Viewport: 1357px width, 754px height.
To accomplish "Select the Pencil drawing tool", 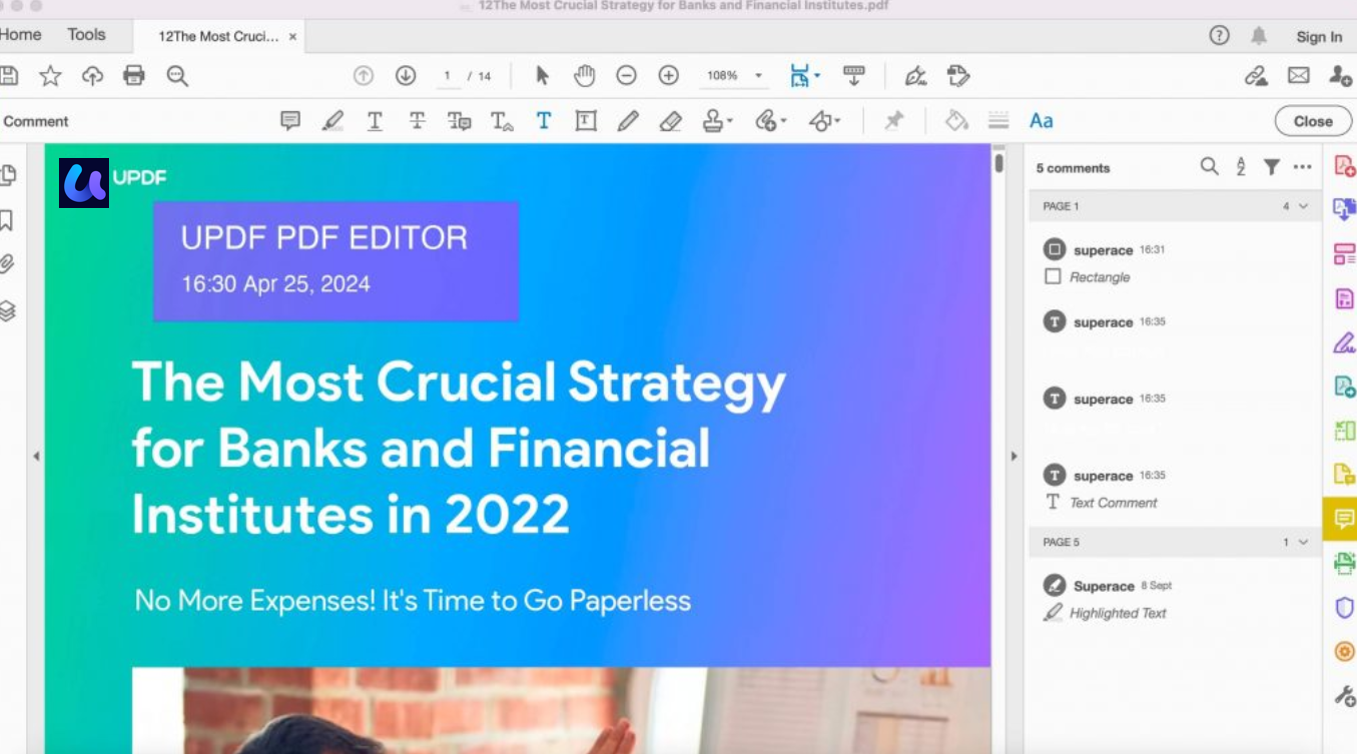I will [628, 121].
